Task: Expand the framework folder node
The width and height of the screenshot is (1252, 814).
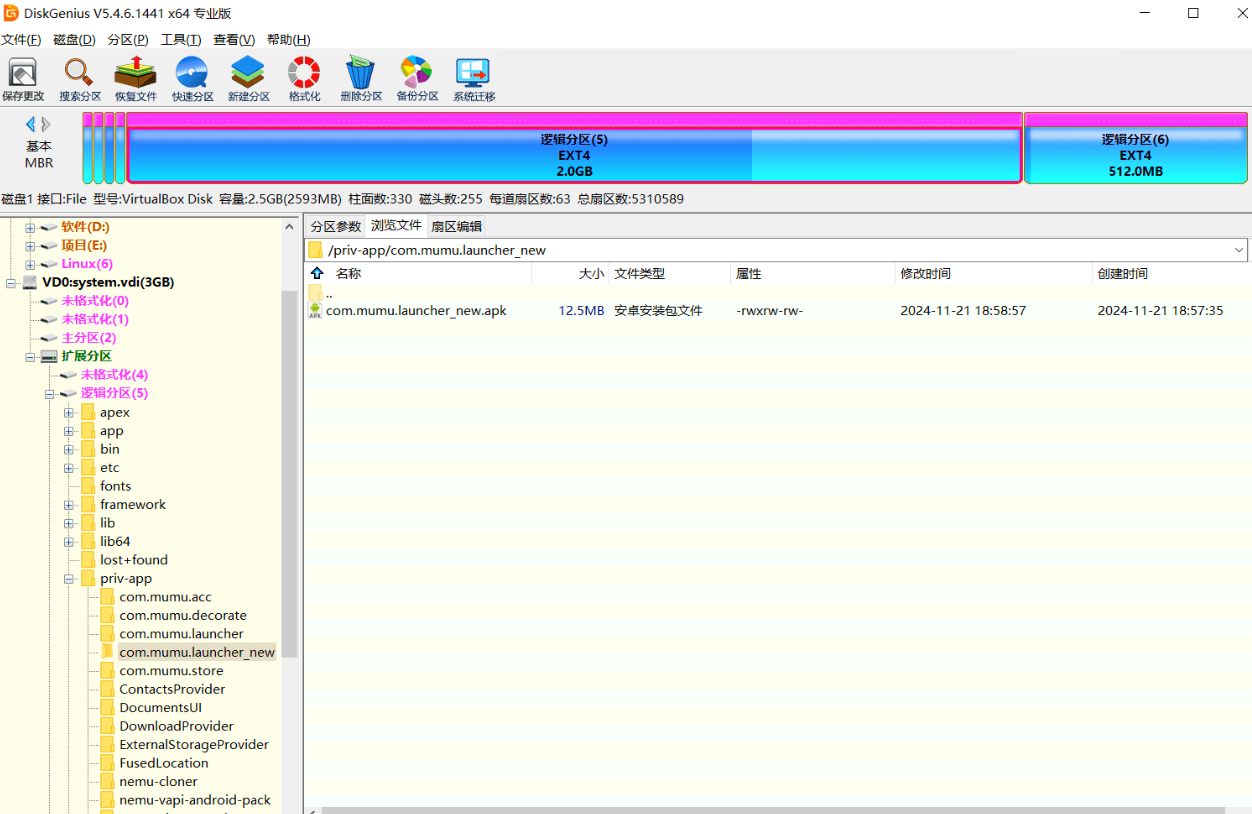Action: point(69,505)
